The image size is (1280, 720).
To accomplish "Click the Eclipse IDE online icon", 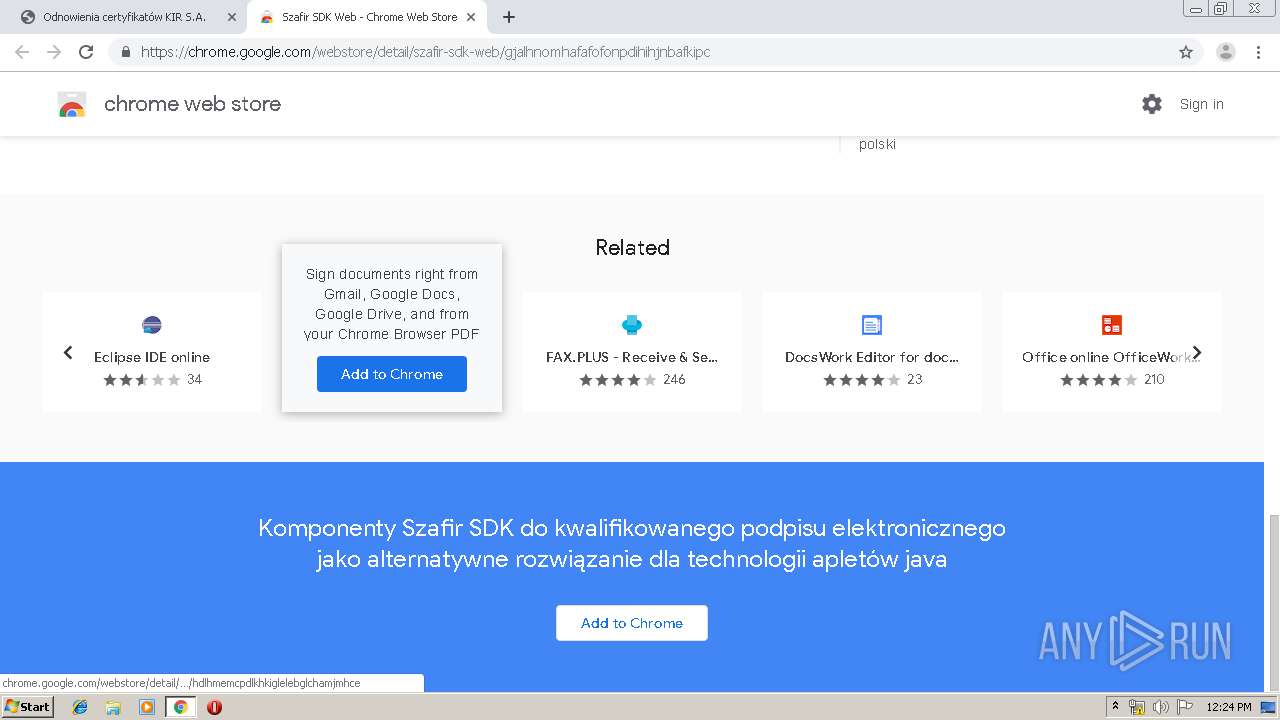I will [x=152, y=325].
